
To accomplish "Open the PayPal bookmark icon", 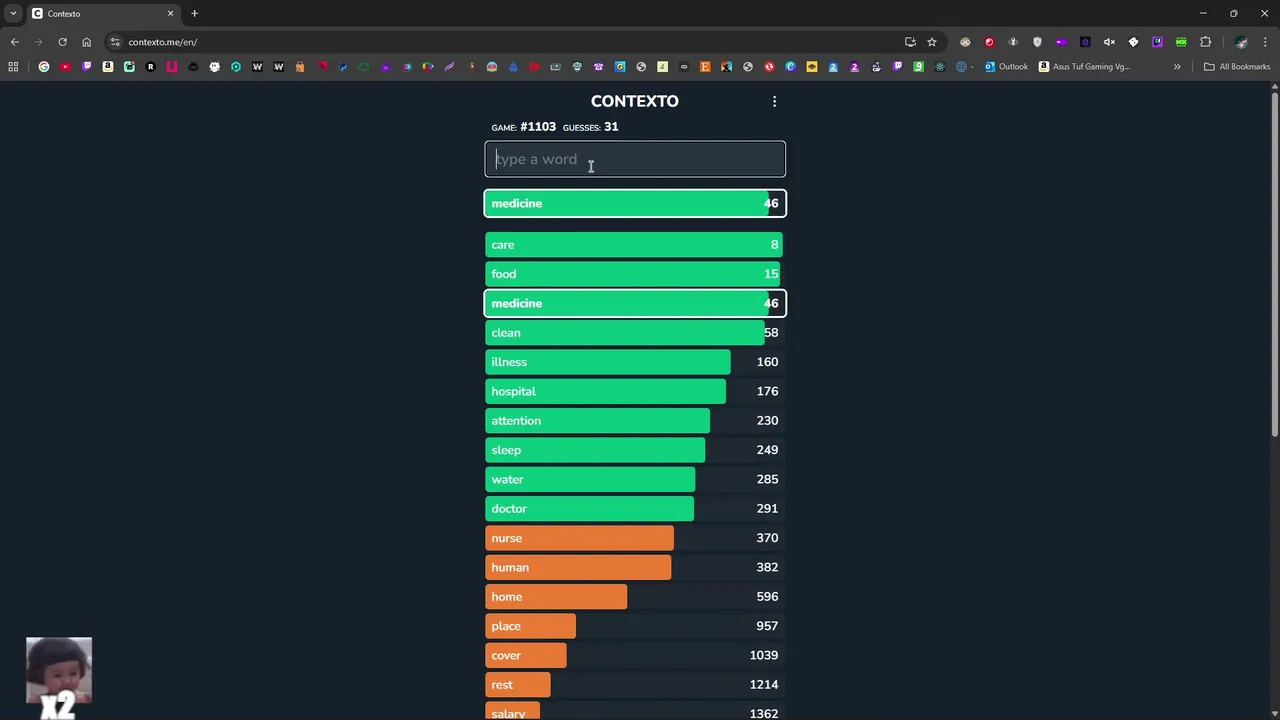I will coord(343,67).
